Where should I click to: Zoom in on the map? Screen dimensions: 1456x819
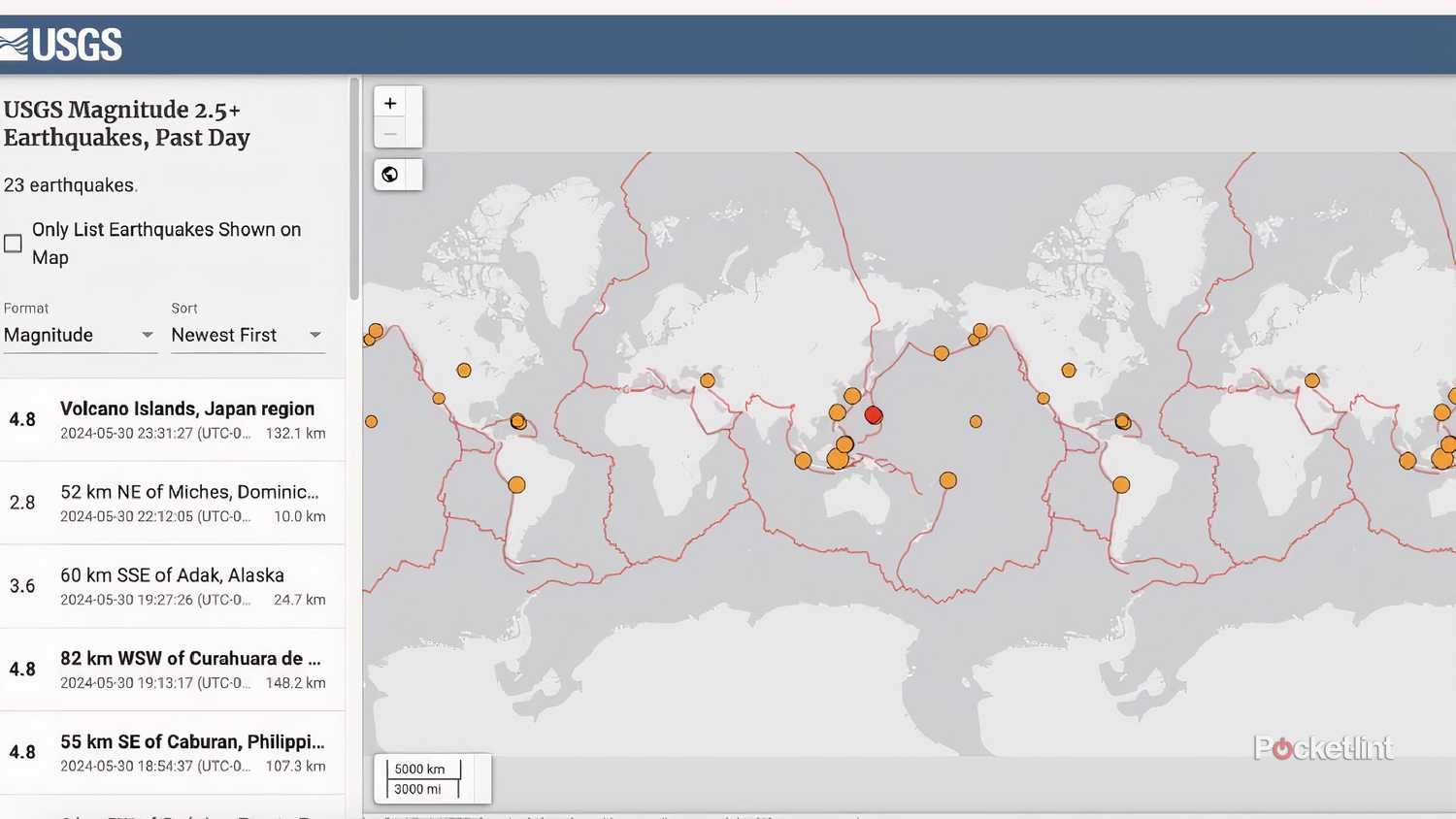(390, 104)
